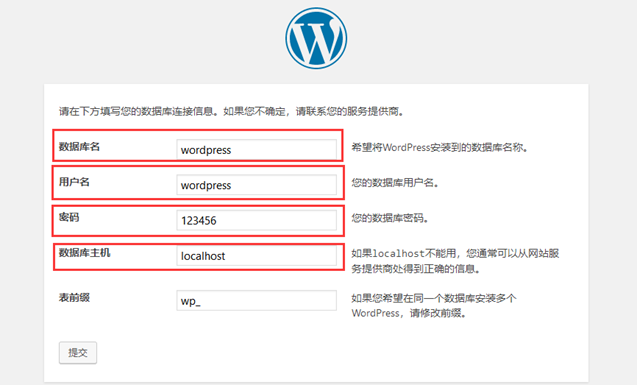Click the 密码 field label
The width and height of the screenshot is (637, 385).
tap(69, 217)
